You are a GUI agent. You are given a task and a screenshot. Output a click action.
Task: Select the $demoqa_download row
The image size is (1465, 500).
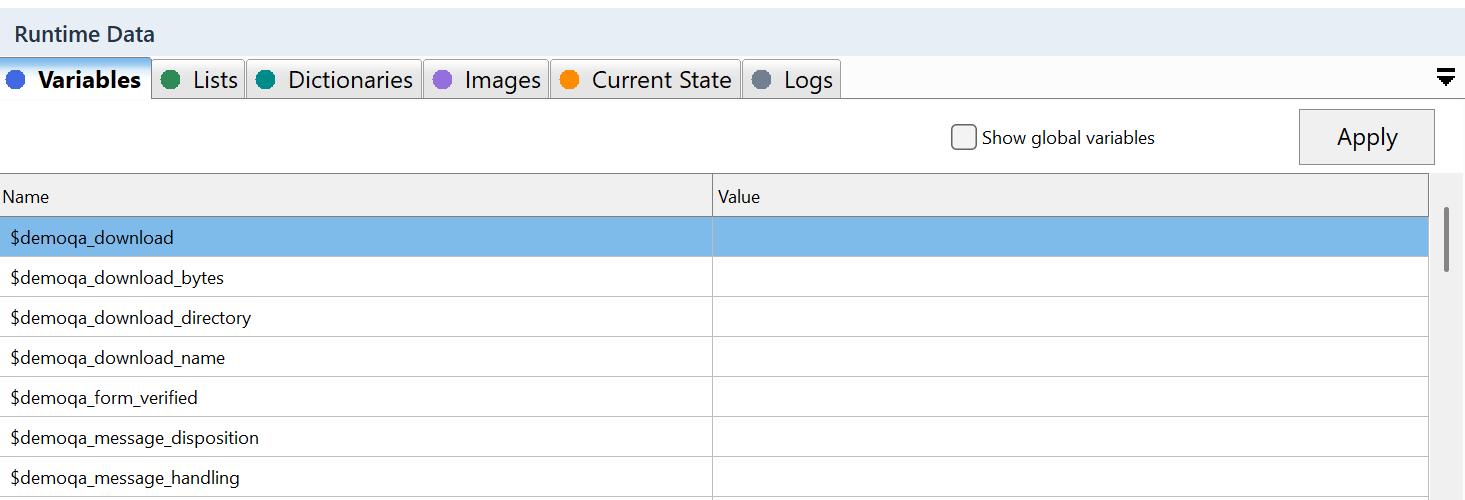[714, 237]
